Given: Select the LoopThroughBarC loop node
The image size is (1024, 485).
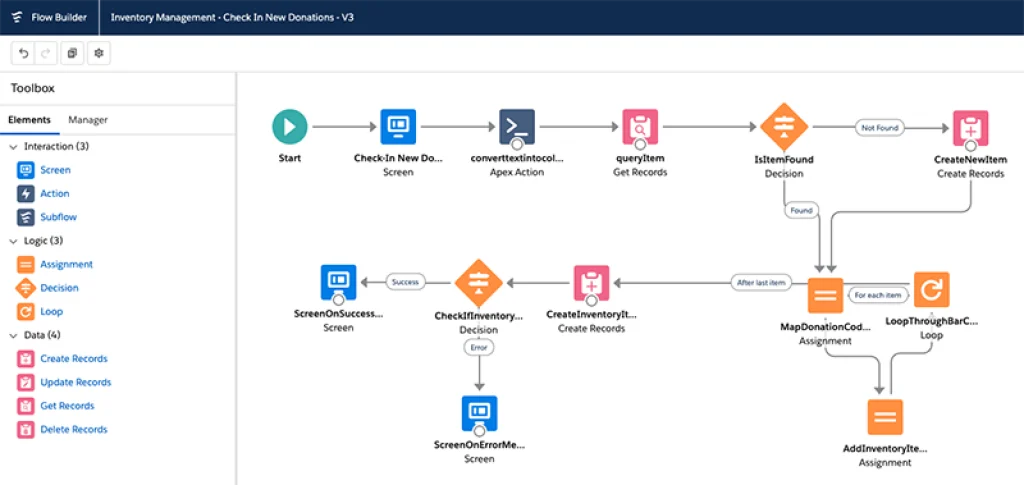Looking at the screenshot, I should tap(931, 290).
